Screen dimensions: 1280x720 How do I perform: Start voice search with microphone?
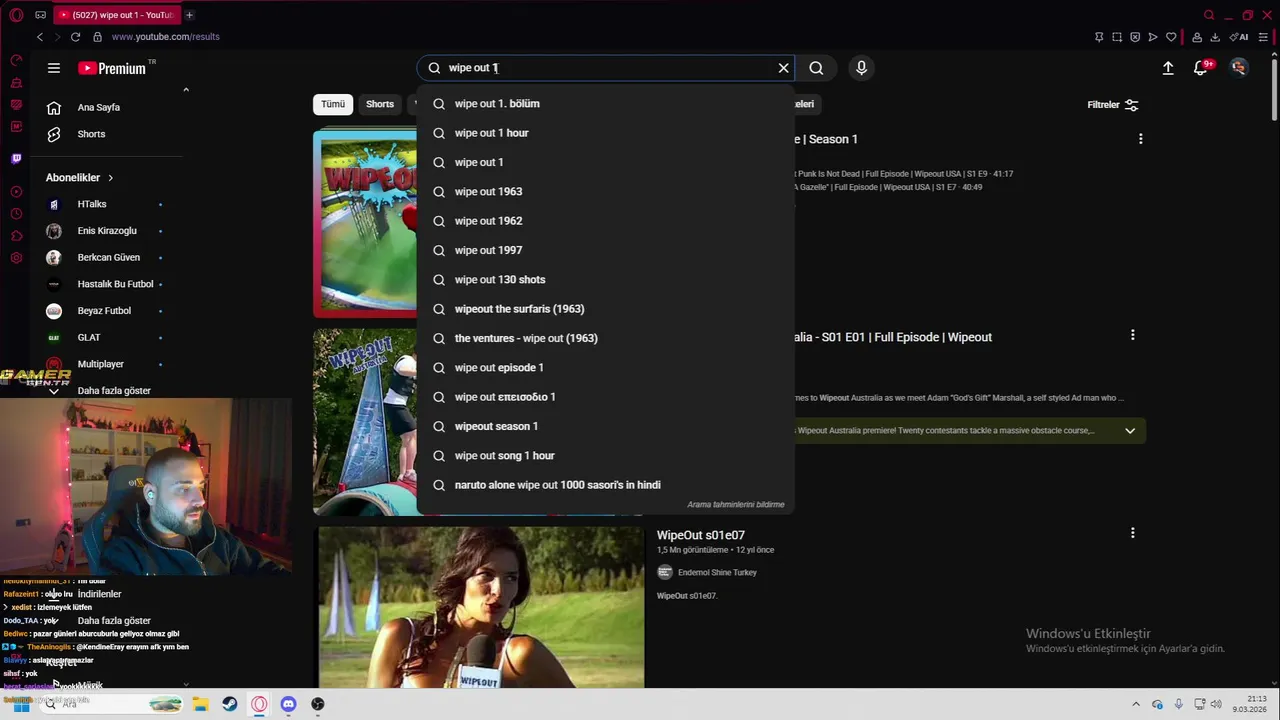(861, 68)
